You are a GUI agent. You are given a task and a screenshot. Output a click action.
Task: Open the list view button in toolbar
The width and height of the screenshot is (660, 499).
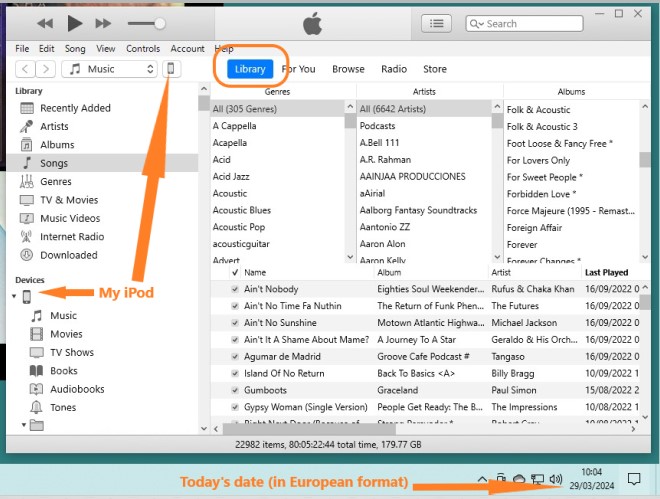tap(436, 24)
